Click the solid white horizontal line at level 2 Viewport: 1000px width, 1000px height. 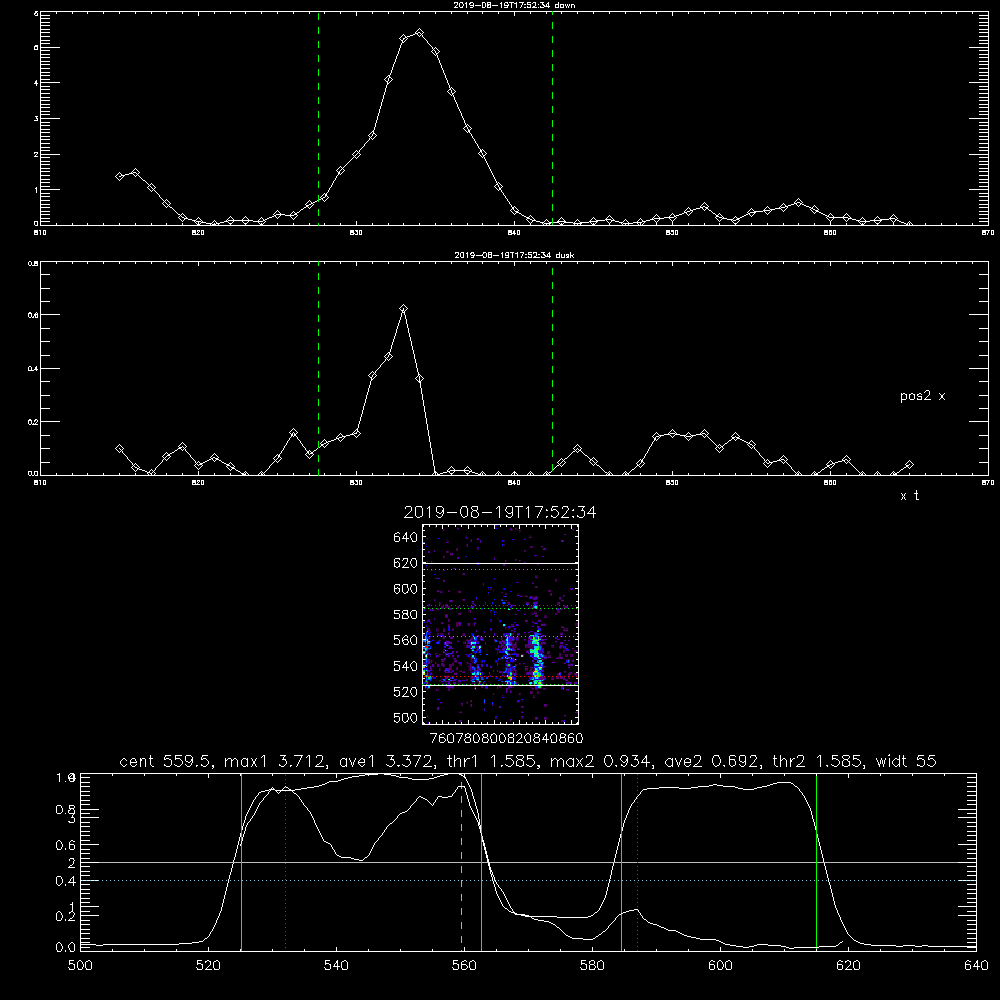click(528, 862)
